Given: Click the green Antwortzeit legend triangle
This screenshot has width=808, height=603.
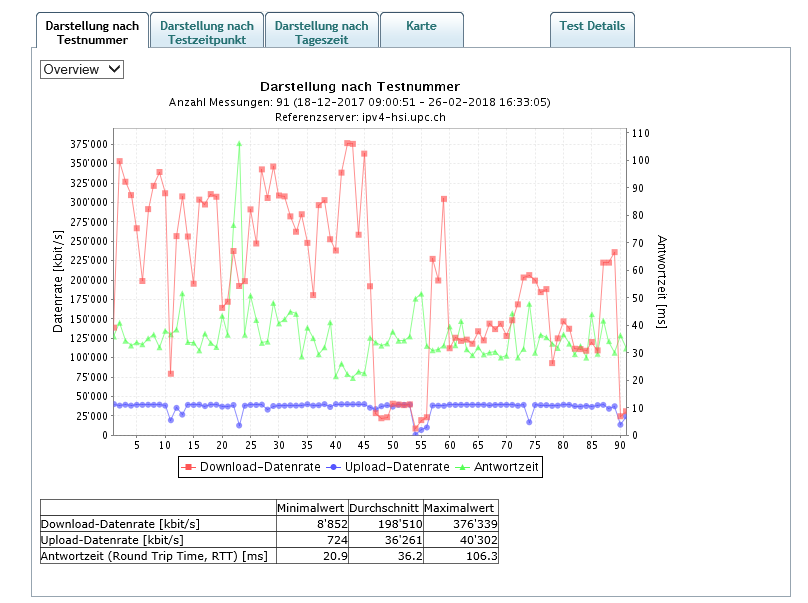Looking at the screenshot, I should pyautogui.click(x=464, y=466).
